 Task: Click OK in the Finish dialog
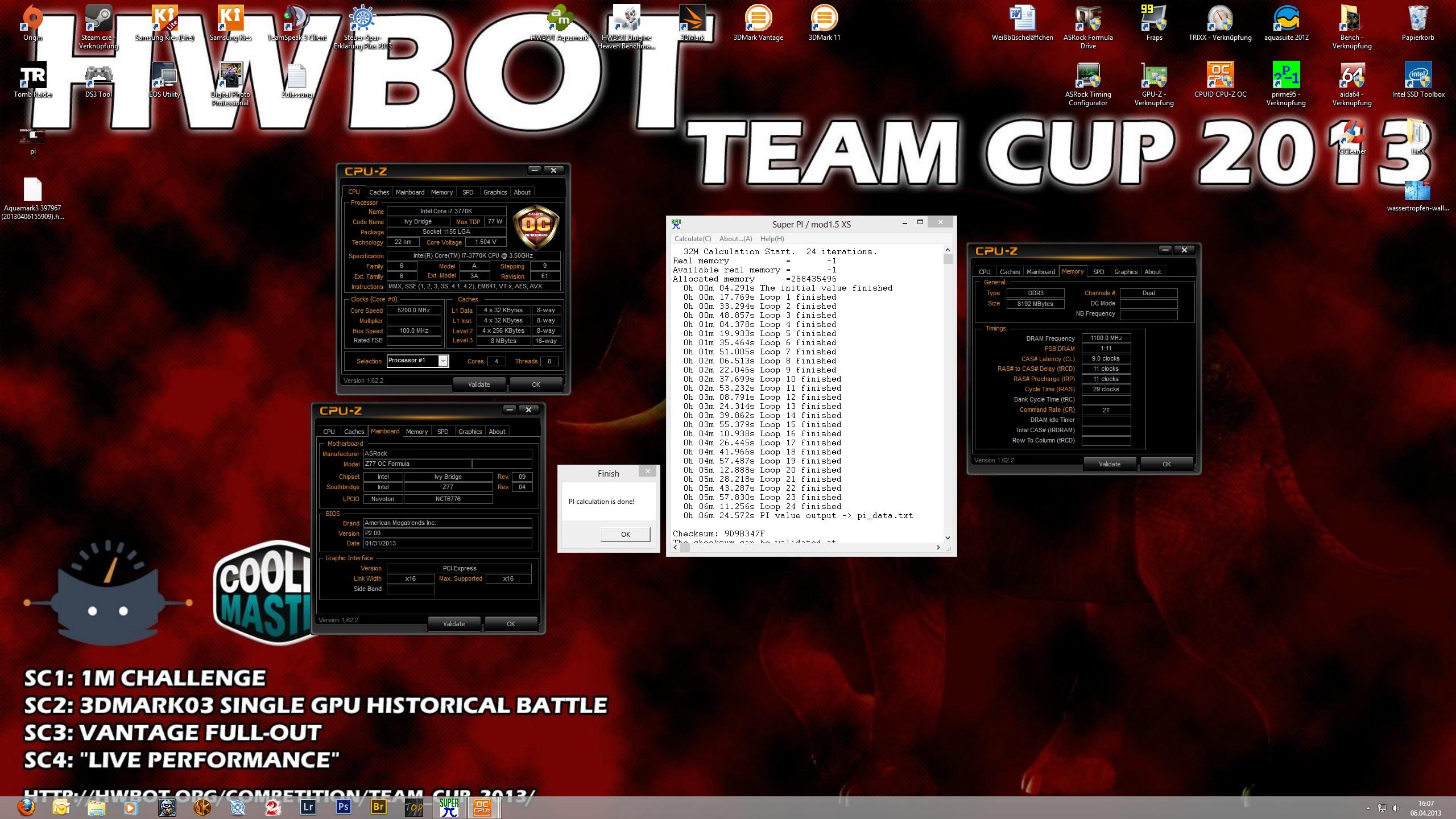[x=626, y=534]
